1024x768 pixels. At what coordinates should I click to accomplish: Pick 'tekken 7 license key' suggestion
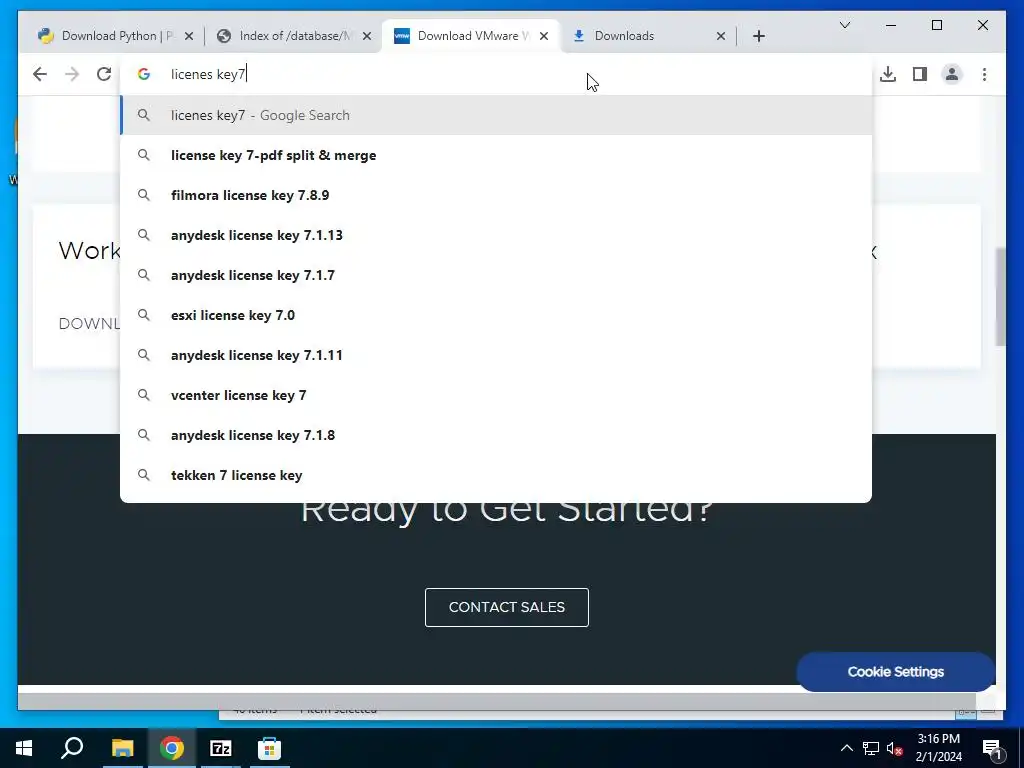click(x=496, y=475)
